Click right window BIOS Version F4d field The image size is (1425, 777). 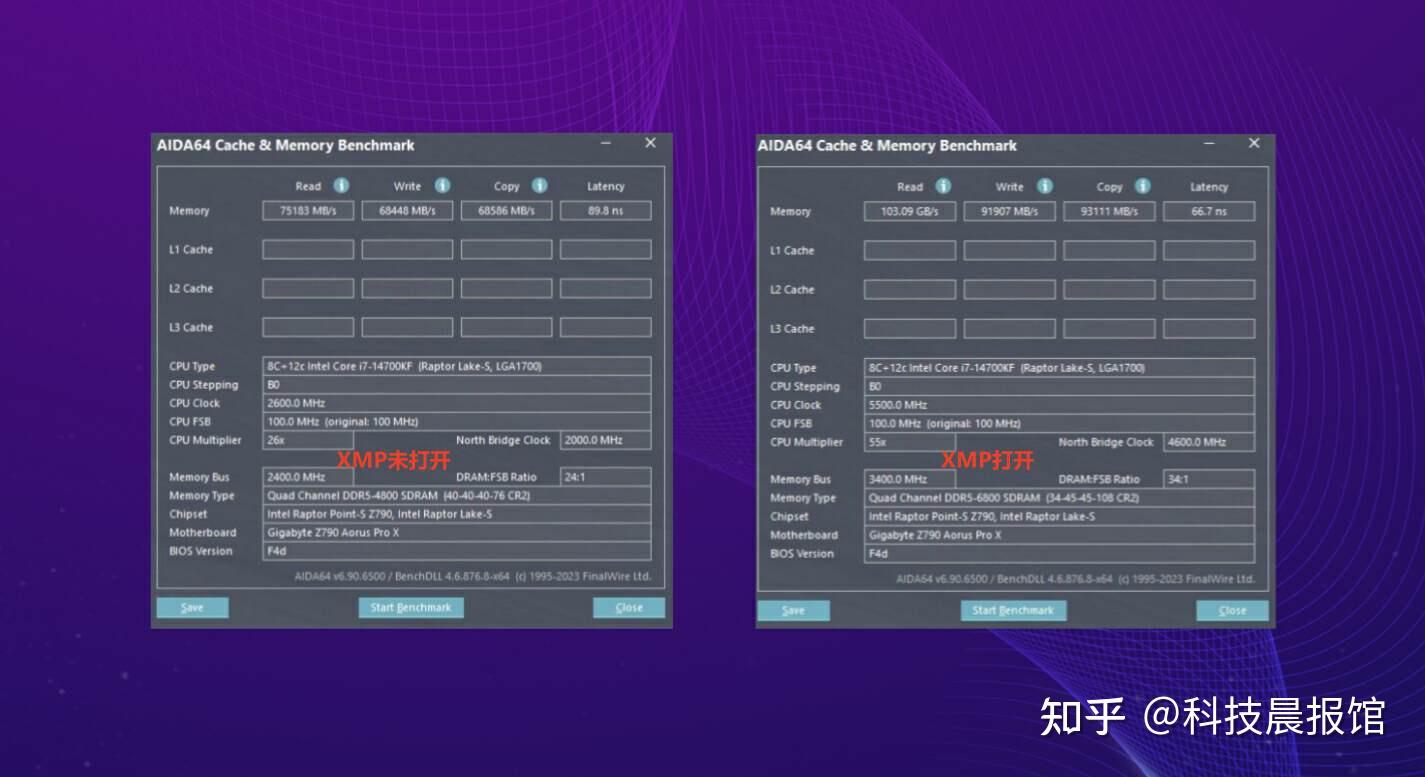click(1060, 553)
